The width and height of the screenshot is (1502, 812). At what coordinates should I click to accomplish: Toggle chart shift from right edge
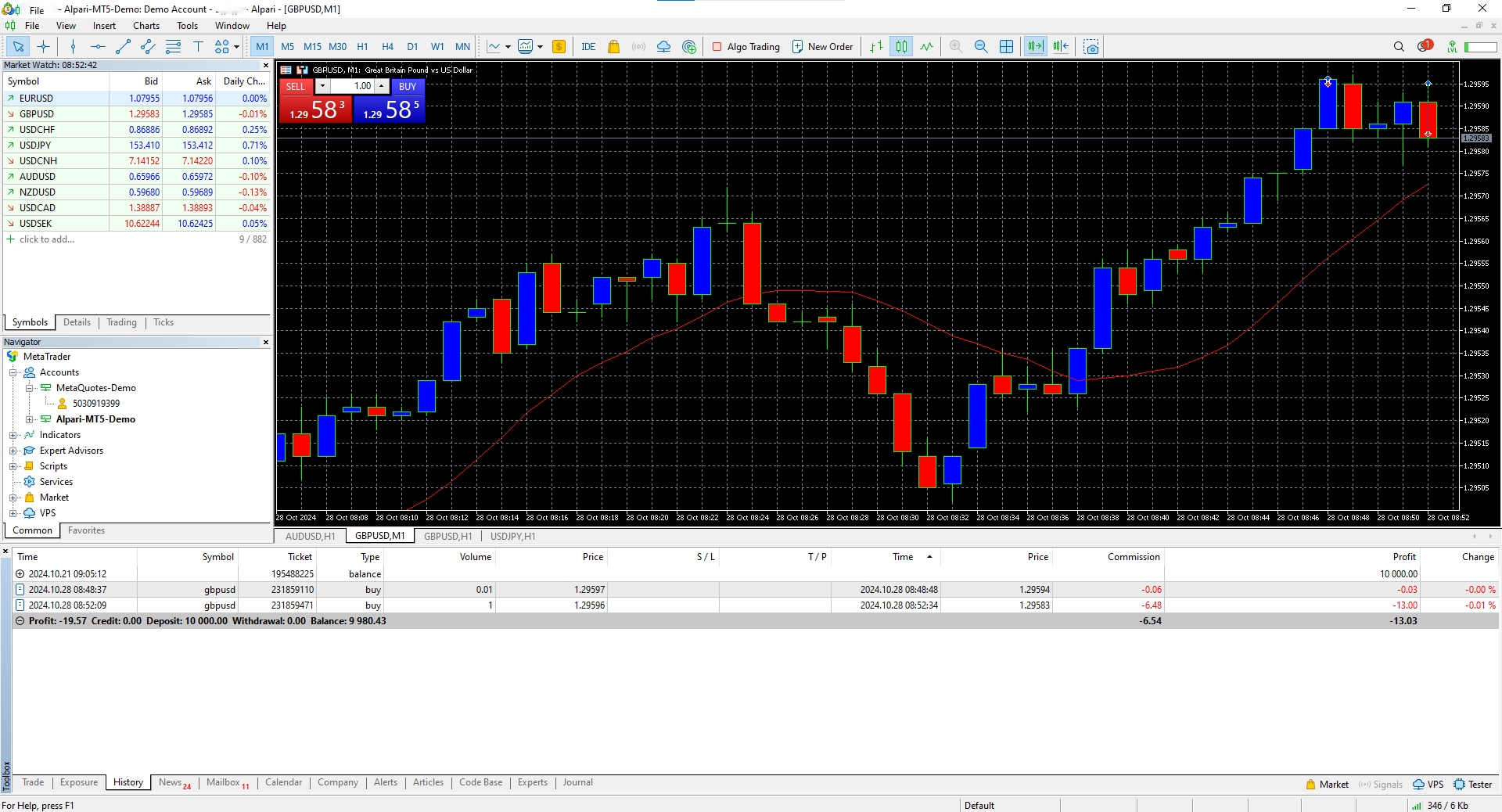(1060, 47)
